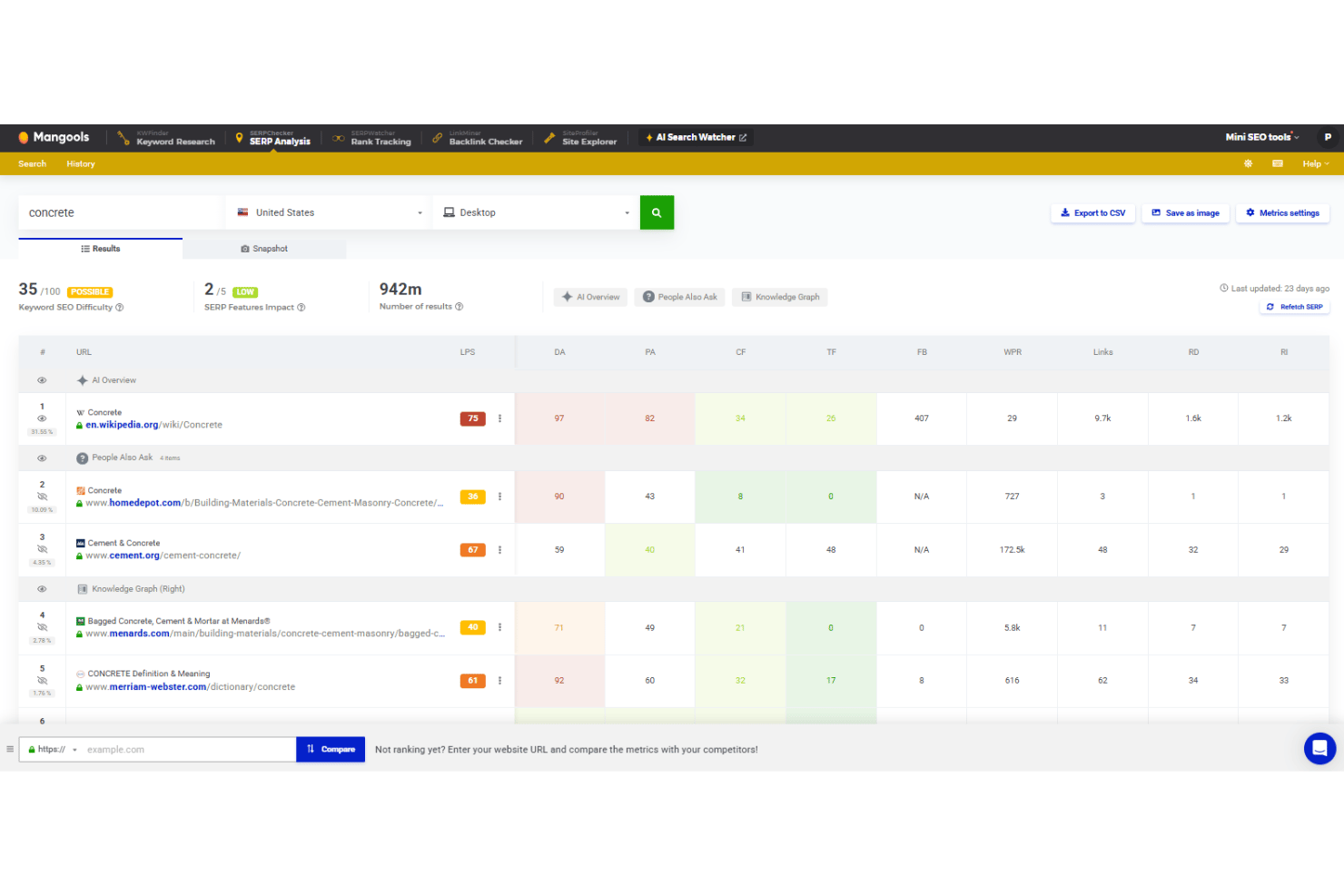Click the green search magnifier button

(x=657, y=212)
